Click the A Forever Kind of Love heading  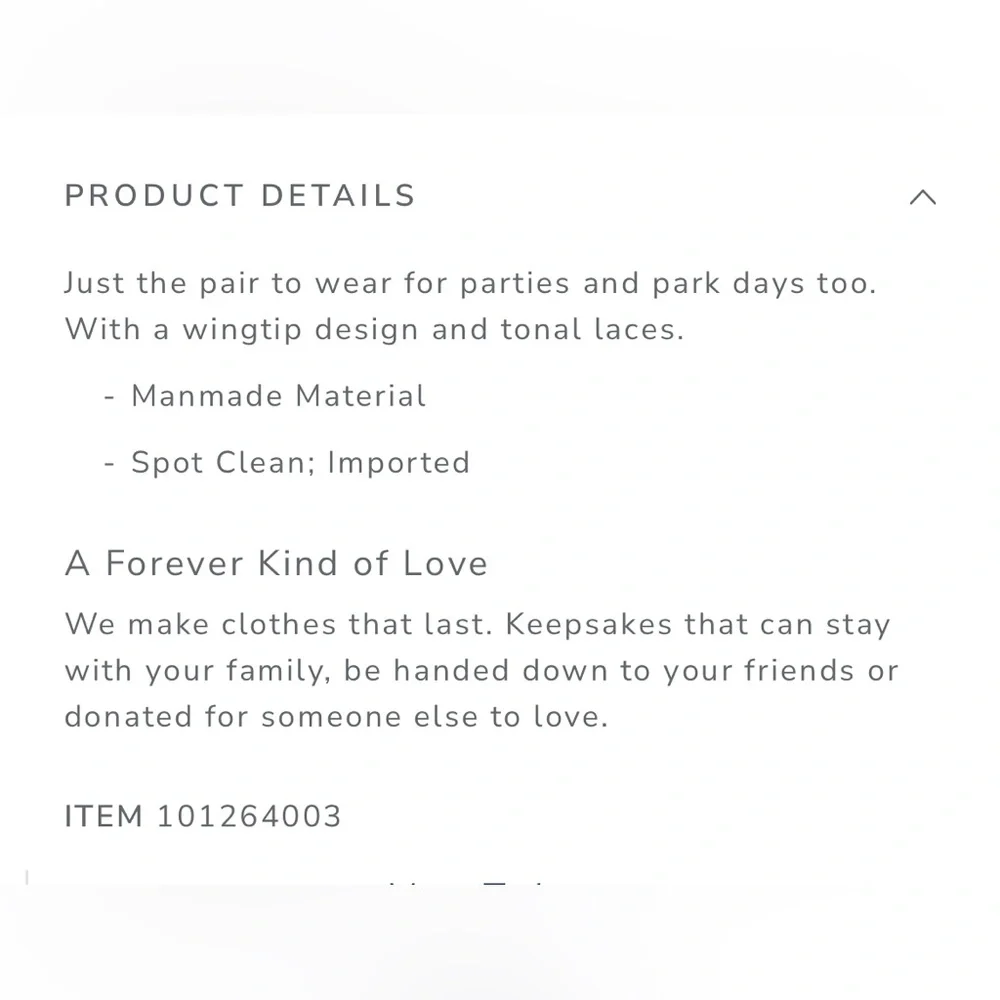(276, 564)
